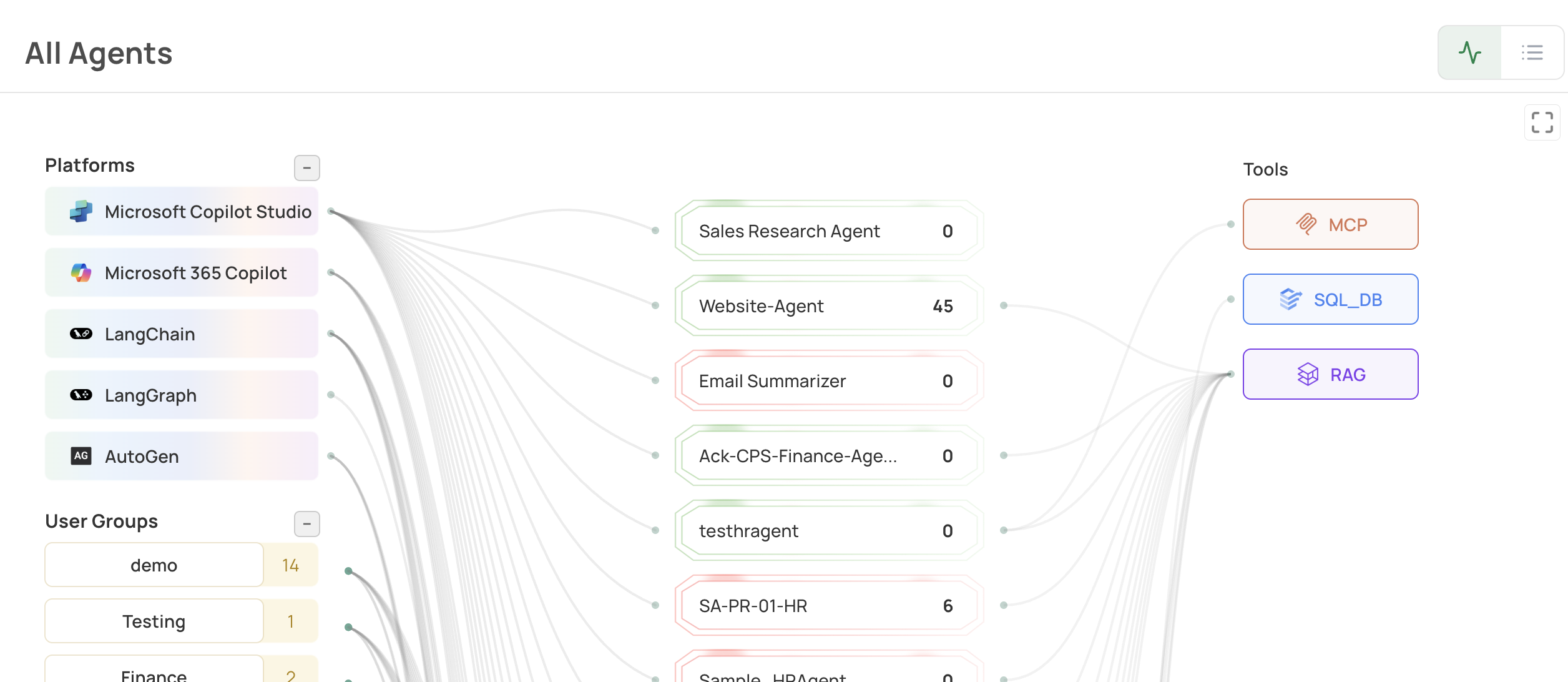Click the MCP tool icon

point(1306,224)
